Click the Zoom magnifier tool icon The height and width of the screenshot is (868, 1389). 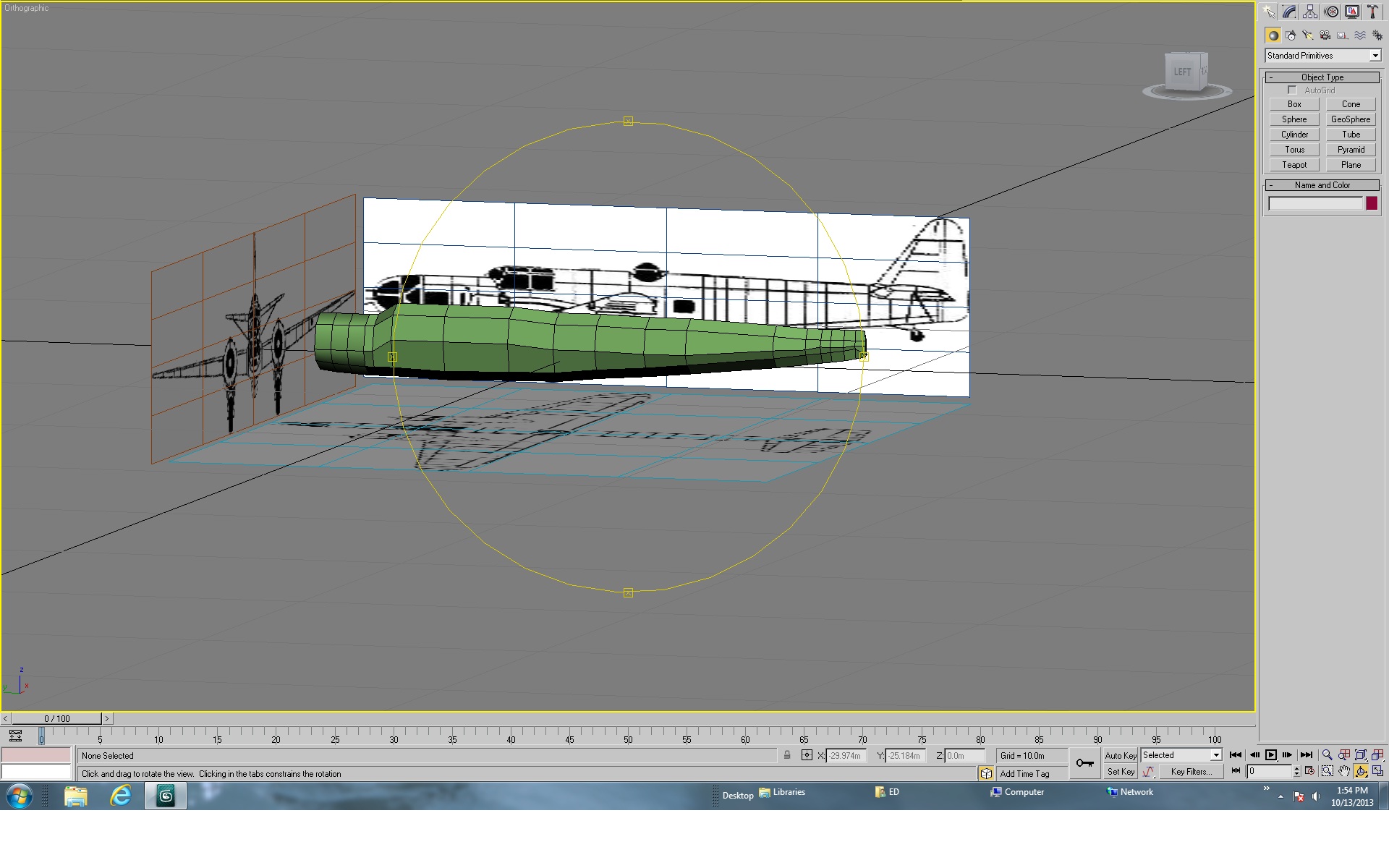pos(1327,755)
